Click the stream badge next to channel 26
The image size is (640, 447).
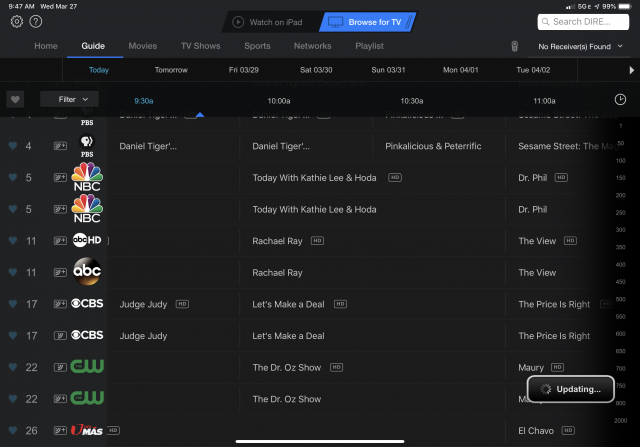coord(60,430)
